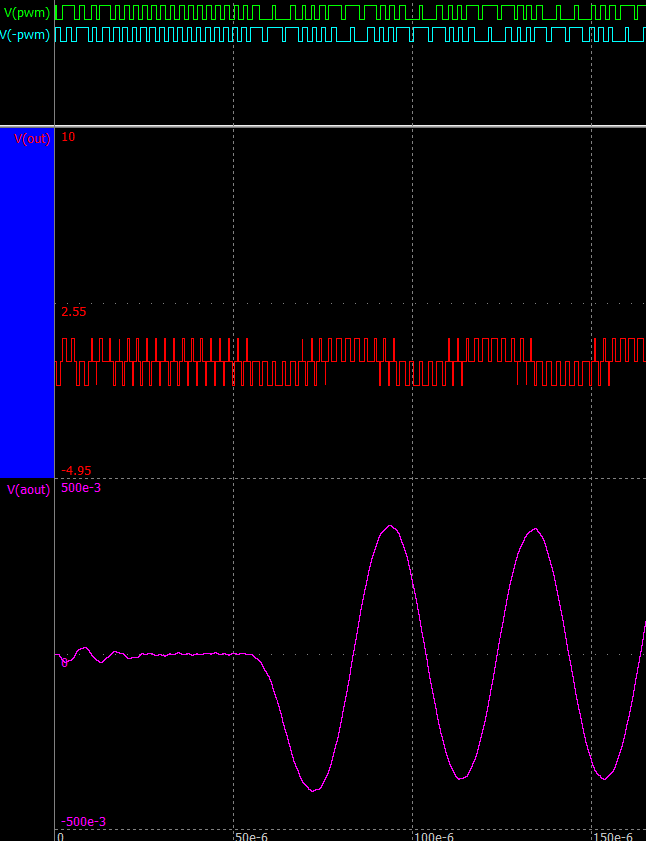This screenshot has height=841, width=646.
Task: Select the V(pwm) trace label
Action: [27, 12]
